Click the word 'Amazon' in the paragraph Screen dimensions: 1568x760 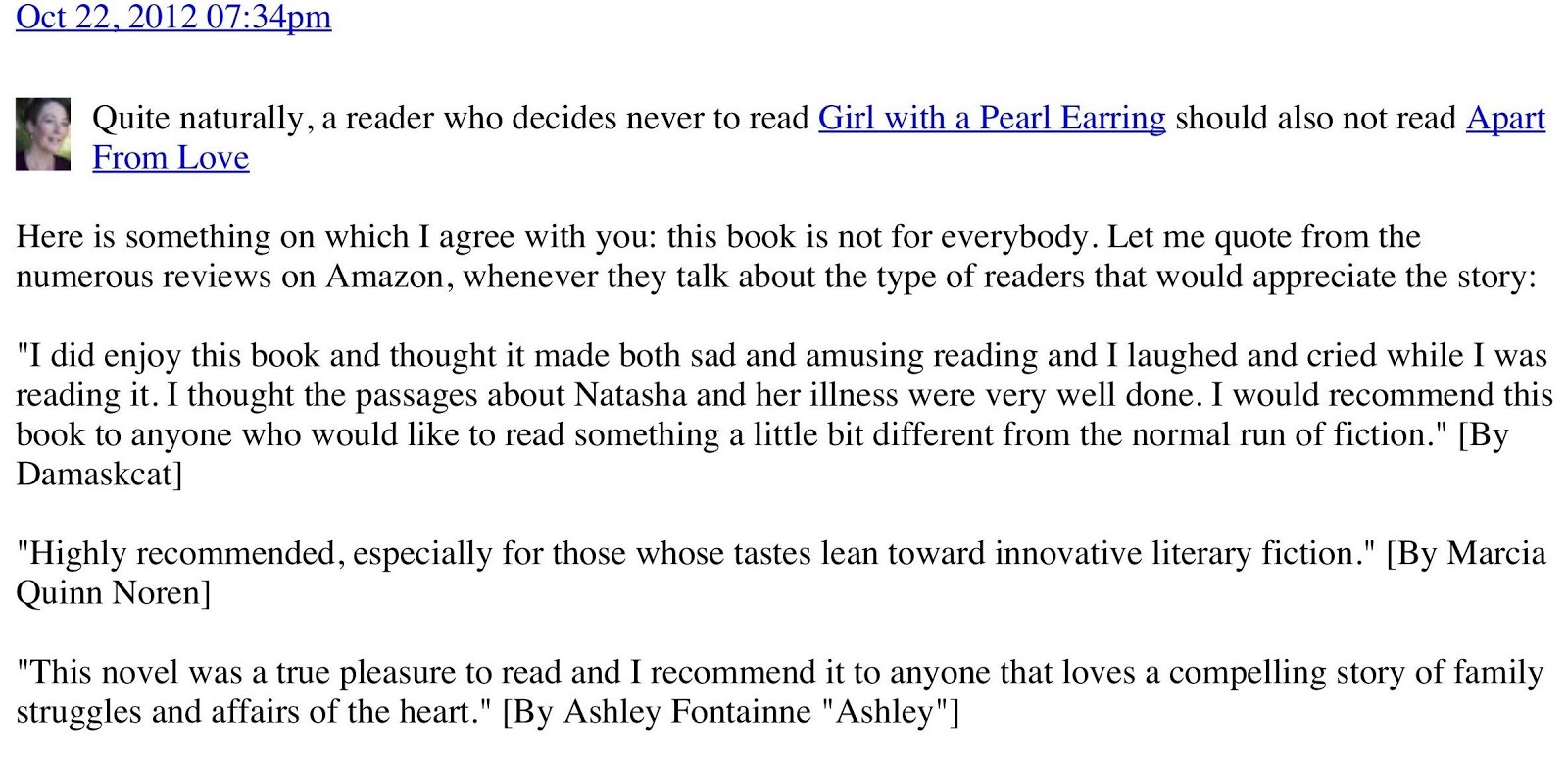click(384, 277)
